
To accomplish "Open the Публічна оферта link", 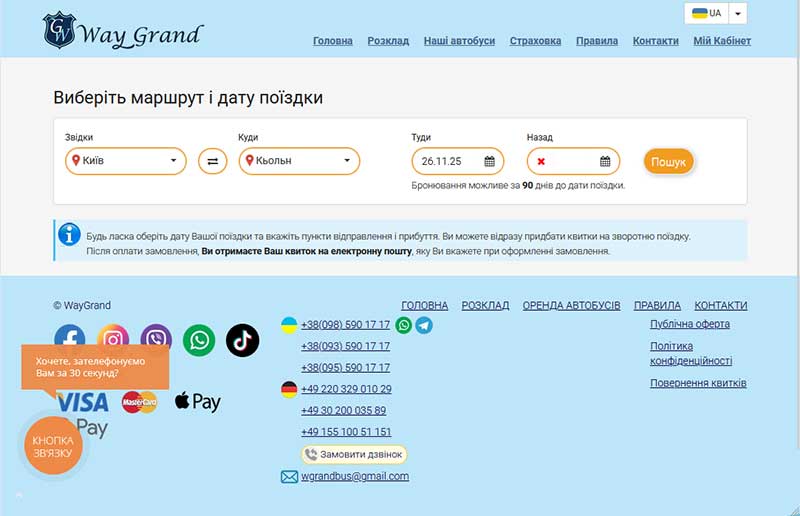I will click(689, 324).
